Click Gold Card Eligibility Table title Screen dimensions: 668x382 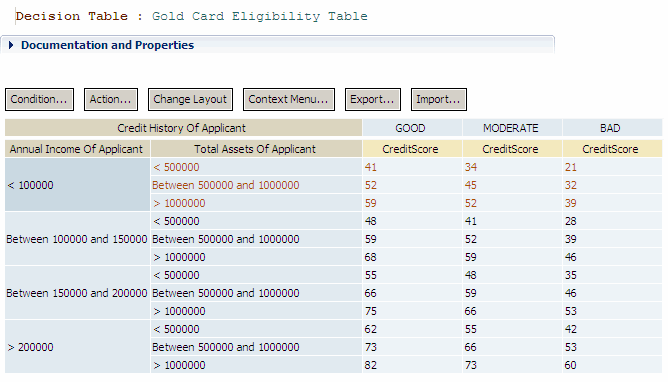(x=259, y=16)
